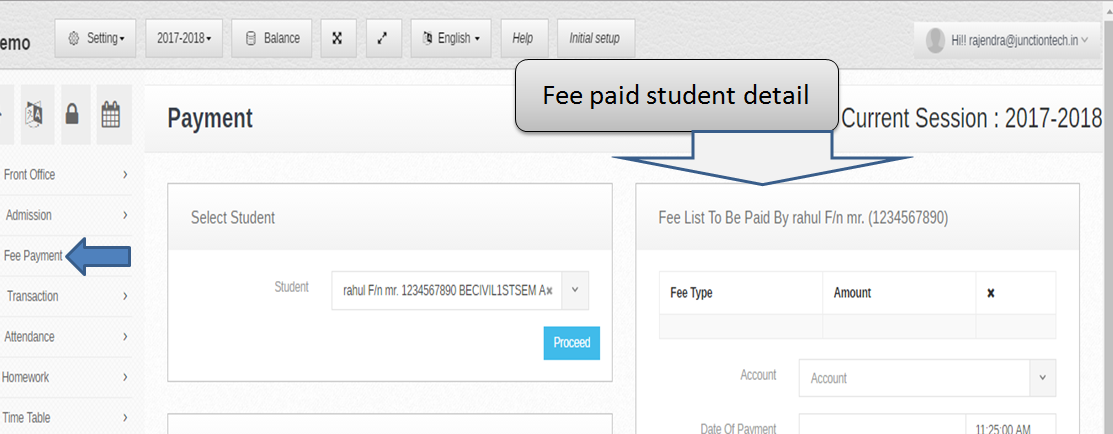The width and height of the screenshot is (1113, 434).
Task: Click the 11:25:00 AM time field
Action: [1011, 424]
